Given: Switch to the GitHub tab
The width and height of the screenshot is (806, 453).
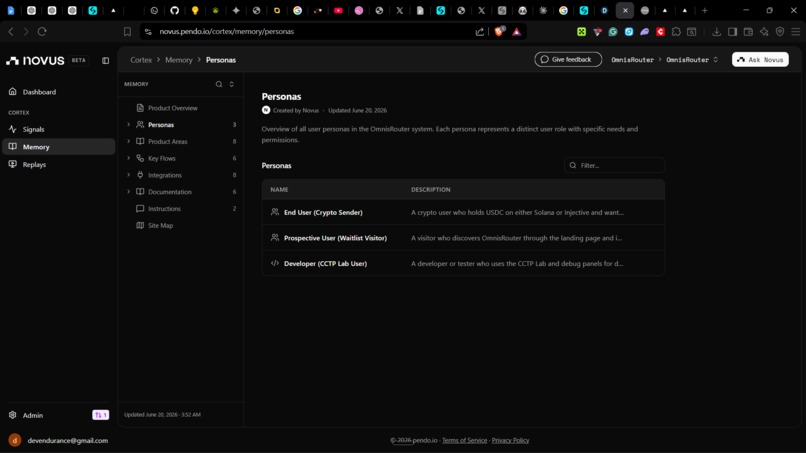Looking at the screenshot, I should [x=174, y=10].
